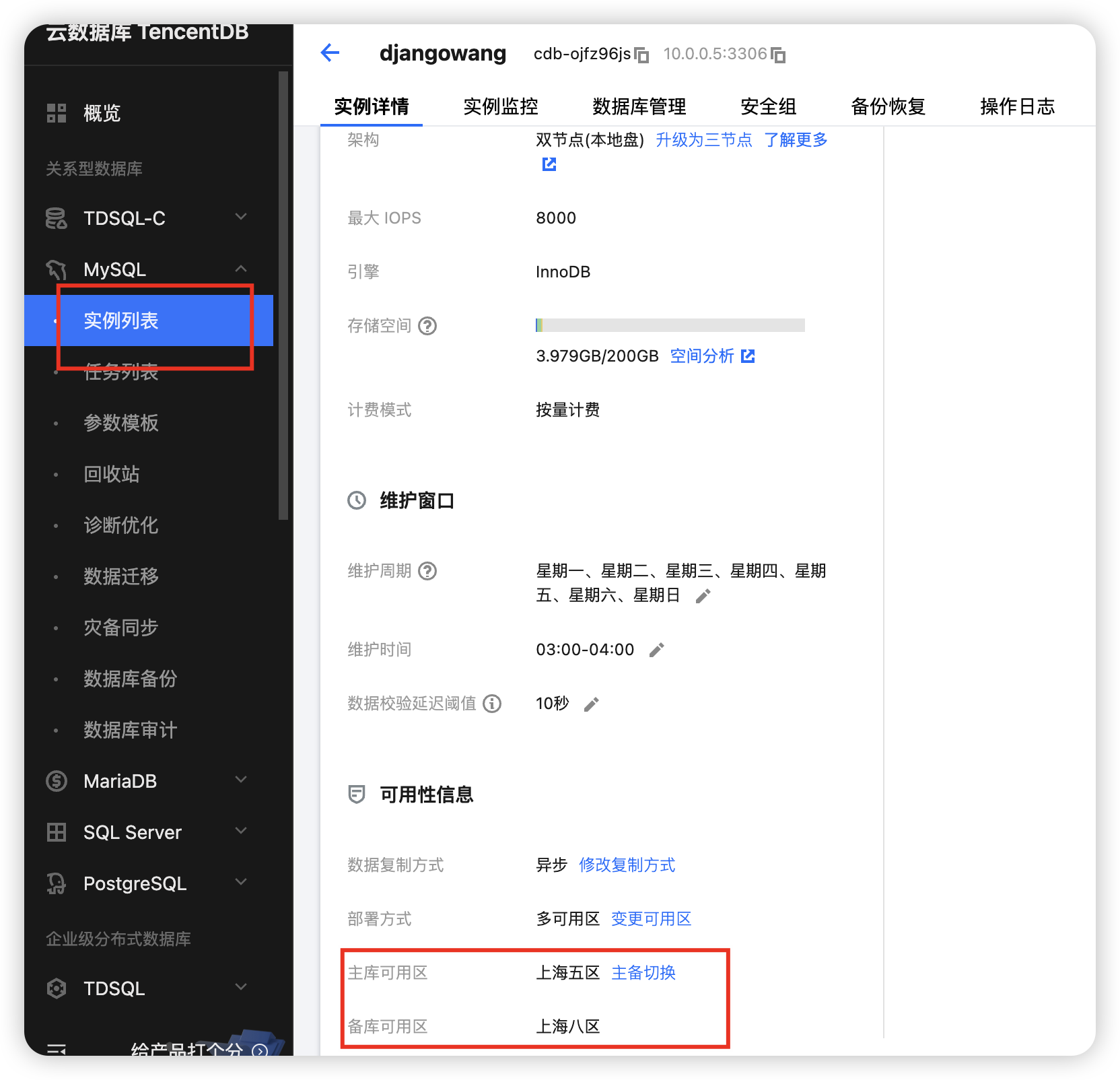The image size is (1120, 1080).
Task: Click 变更可用区 link
Action: tap(652, 918)
